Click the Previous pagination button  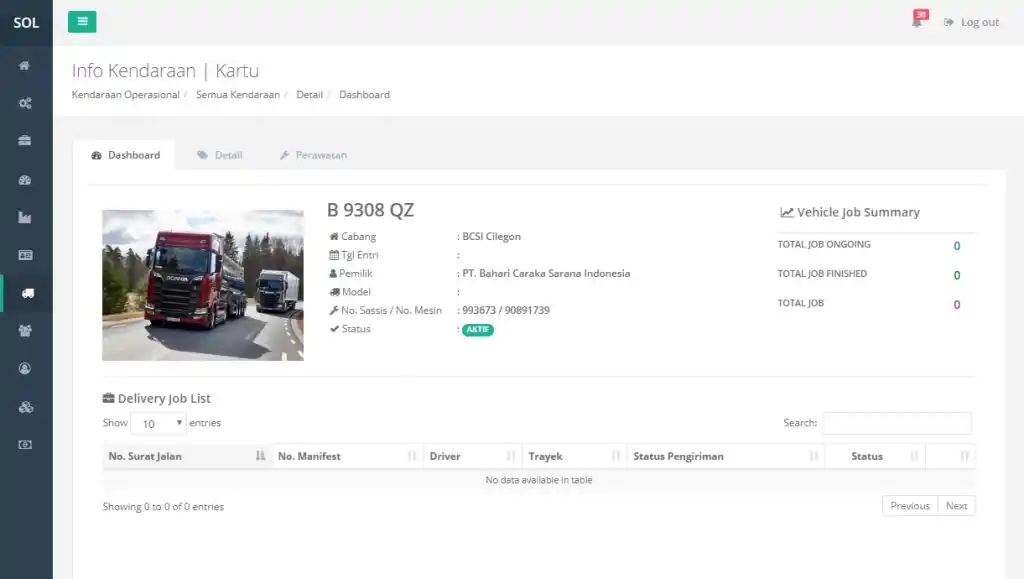(910, 506)
